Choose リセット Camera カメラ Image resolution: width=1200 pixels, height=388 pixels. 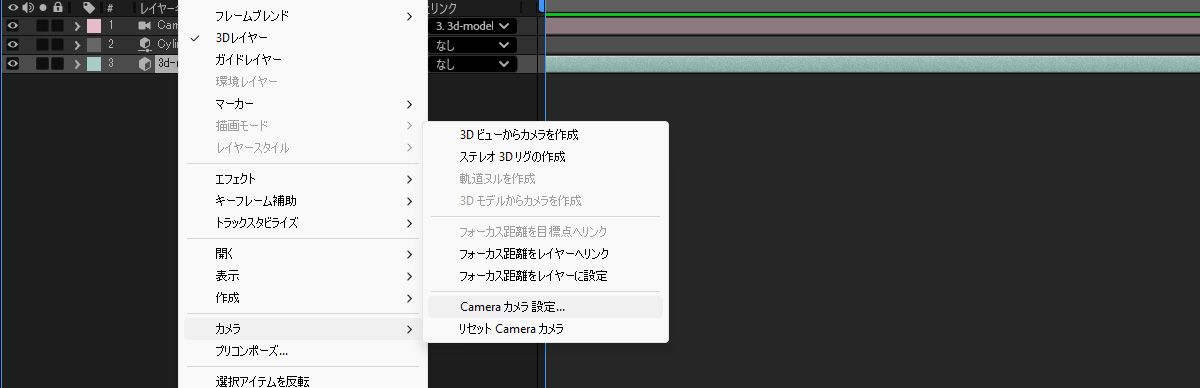[x=545, y=328]
